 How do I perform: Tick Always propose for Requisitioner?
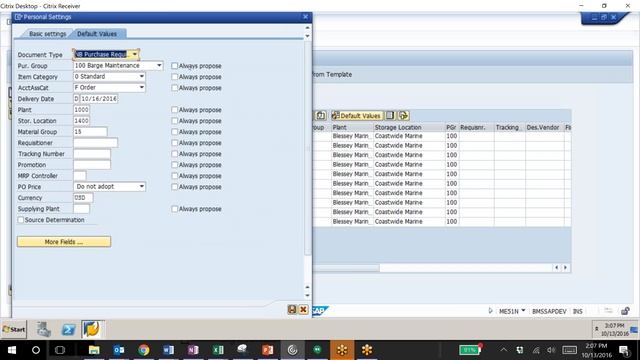pos(175,143)
